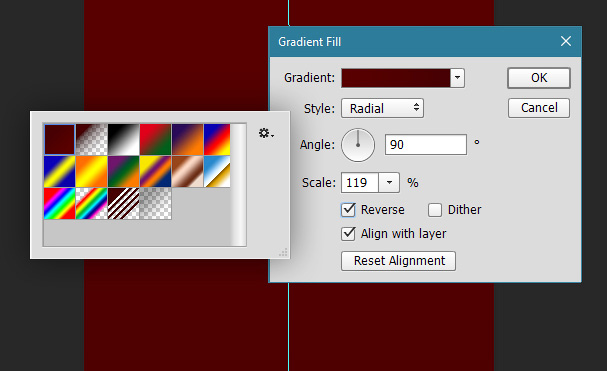Pick the rainbow spectrum gradient preset
The width and height of the screenshot is (607, 371).
click(60, 203)
